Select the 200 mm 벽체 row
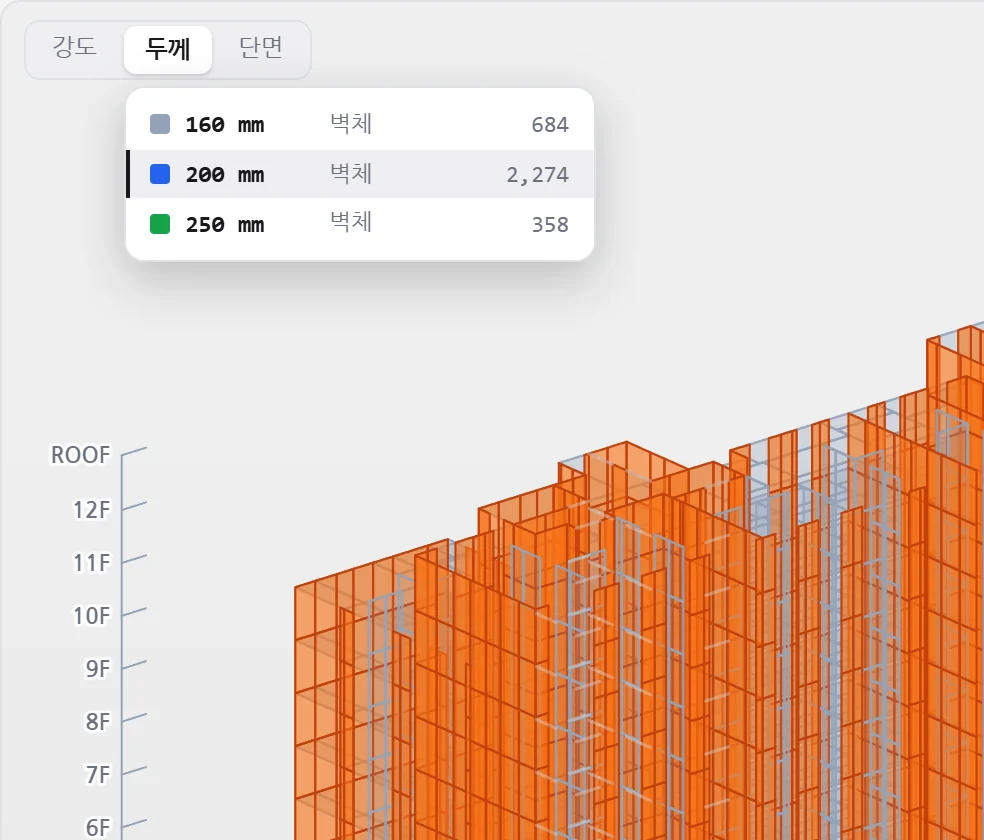 click(360, 174)
